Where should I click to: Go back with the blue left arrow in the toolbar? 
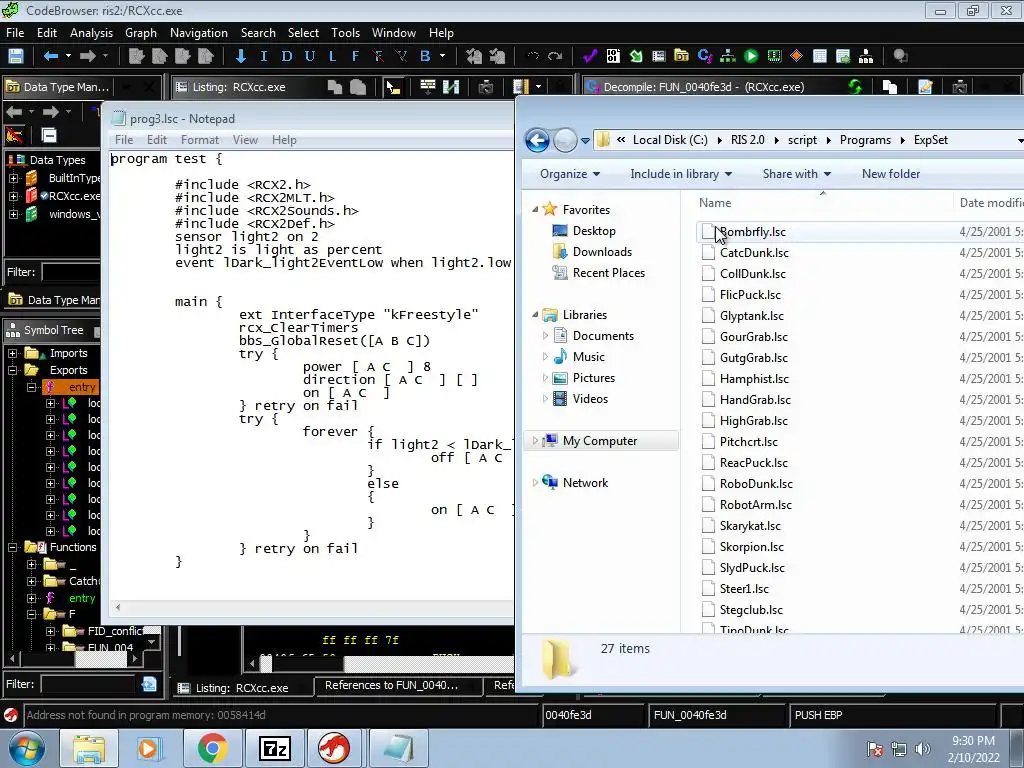pyautogui.click(x=51, y=56)
